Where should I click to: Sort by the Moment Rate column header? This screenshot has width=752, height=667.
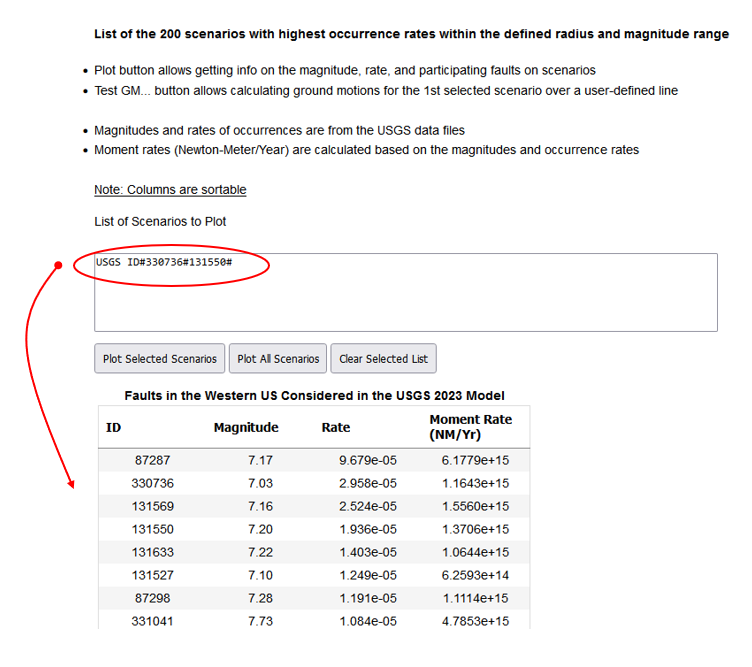[470, 427]
